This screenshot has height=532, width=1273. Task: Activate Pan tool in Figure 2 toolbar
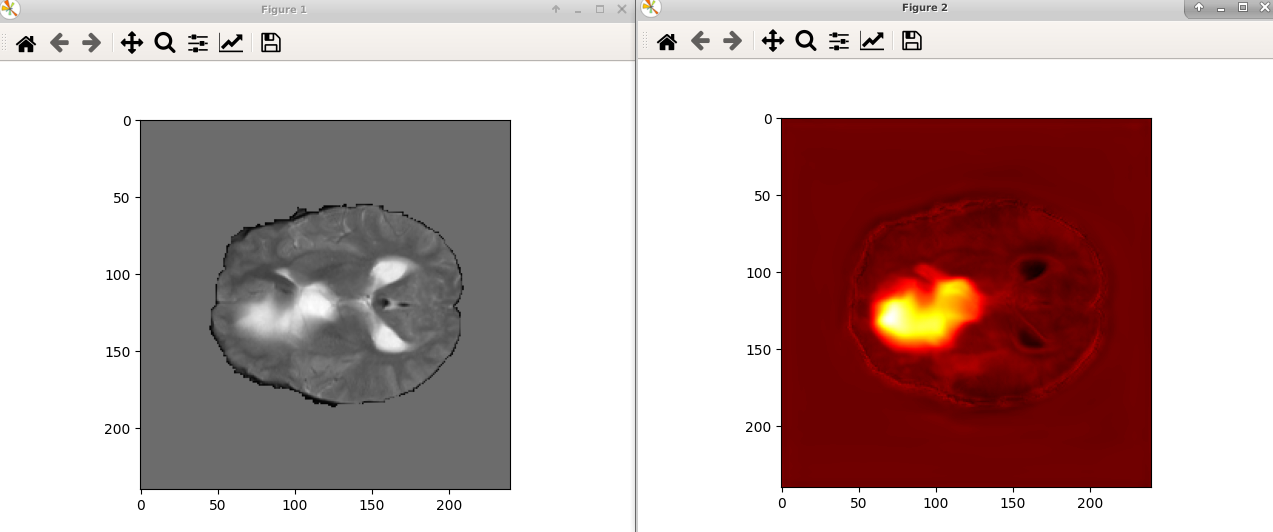point(772,41)
